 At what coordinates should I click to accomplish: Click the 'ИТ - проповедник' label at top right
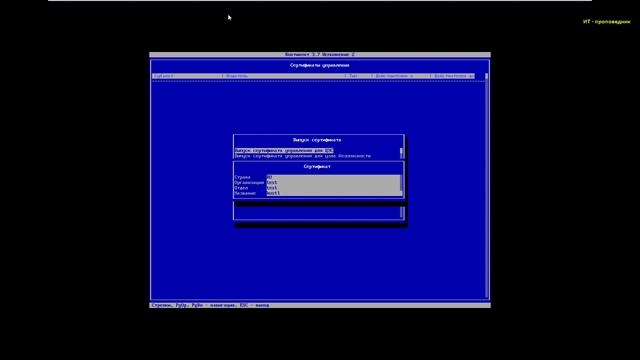(607, 22)
